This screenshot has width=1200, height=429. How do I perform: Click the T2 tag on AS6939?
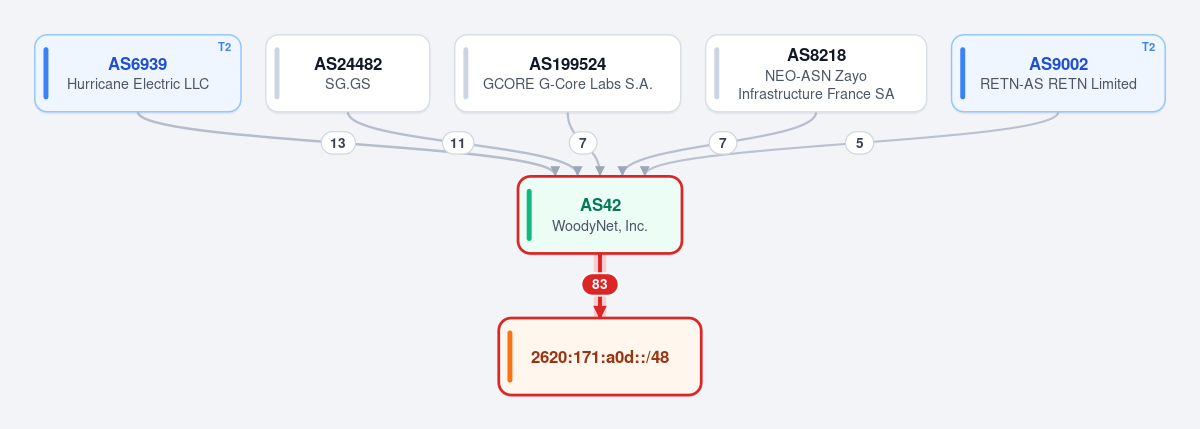(224, 47)
